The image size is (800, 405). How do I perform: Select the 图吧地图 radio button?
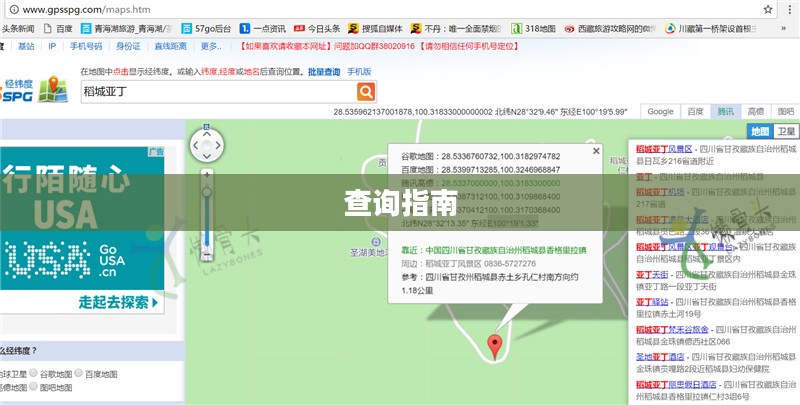(x=33, y=386)
